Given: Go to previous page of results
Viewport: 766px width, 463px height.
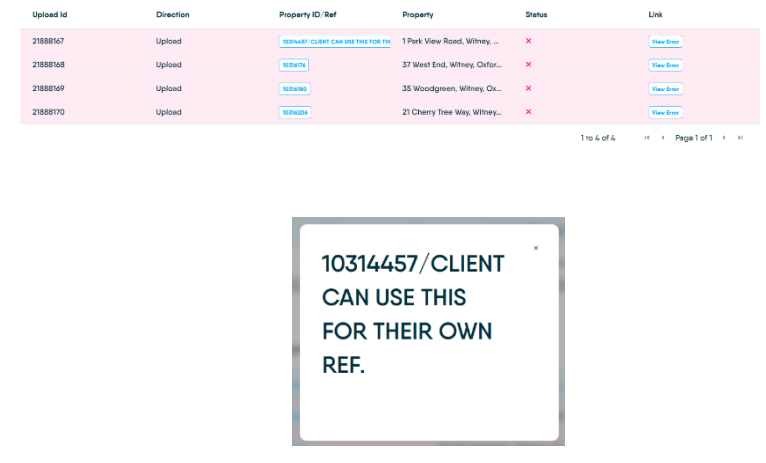Looking at the screenshot, I should [x=663, y=138].
